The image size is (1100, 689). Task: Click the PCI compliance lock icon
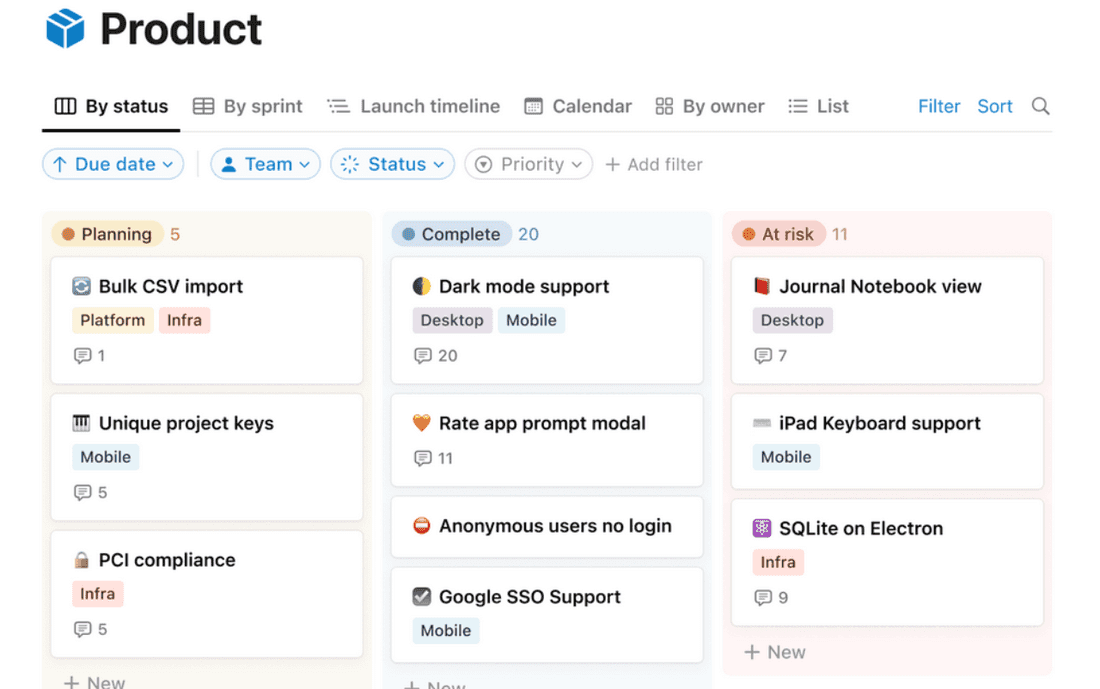click(x=82, y=560)
